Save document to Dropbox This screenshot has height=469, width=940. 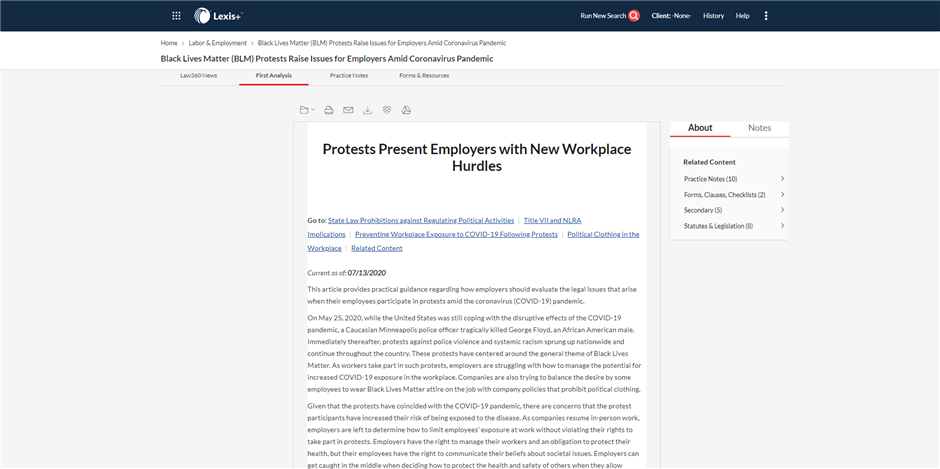coord(387,110)
